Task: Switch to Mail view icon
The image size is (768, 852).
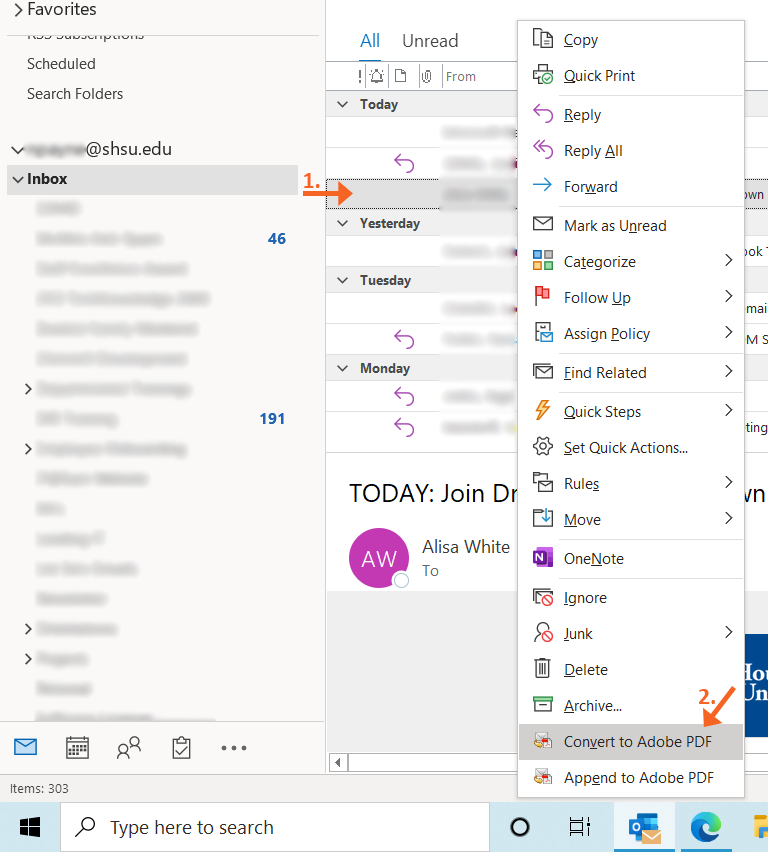Action: (25, 747)
